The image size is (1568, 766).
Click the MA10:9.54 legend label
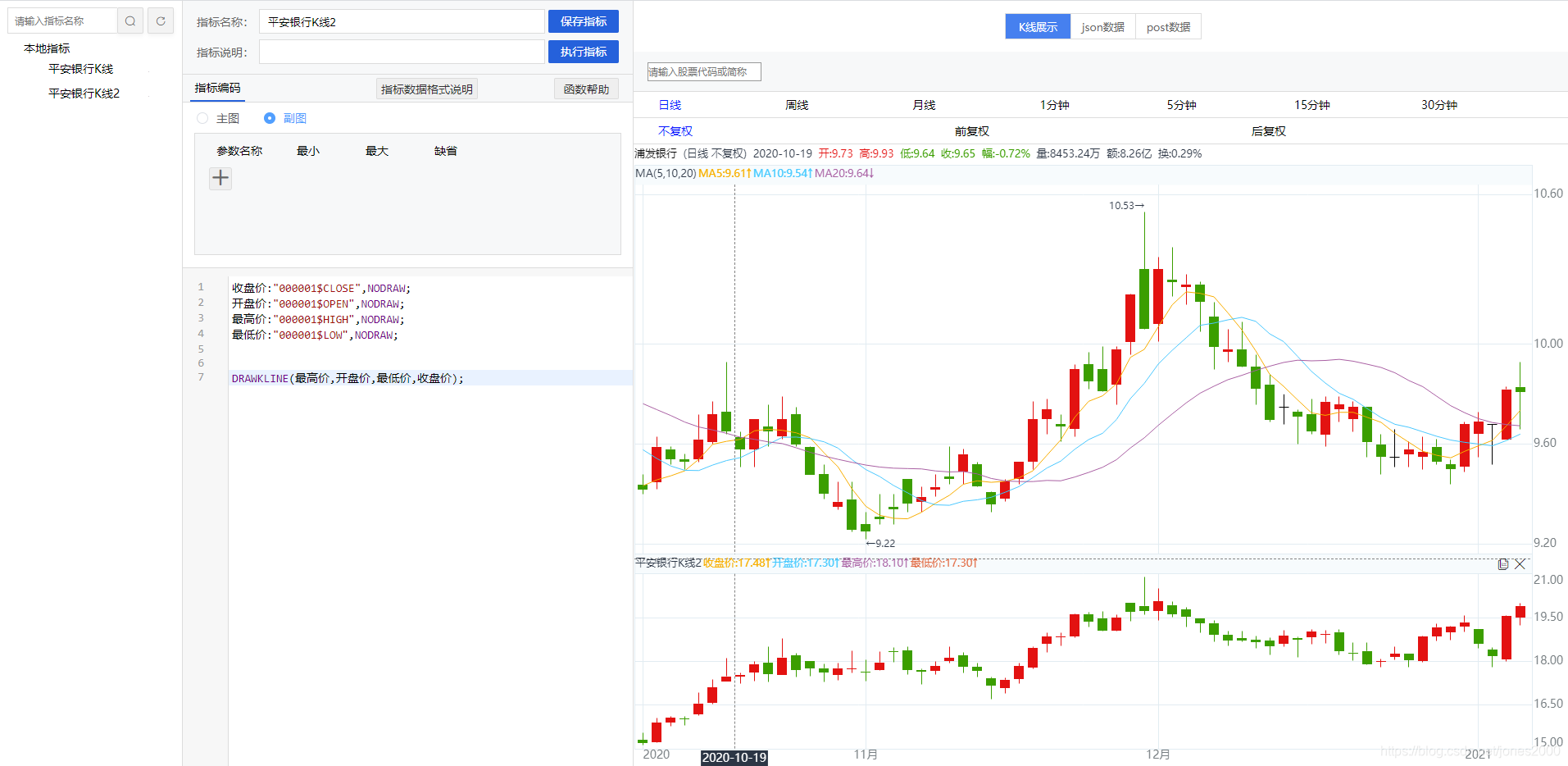point(783,173)
